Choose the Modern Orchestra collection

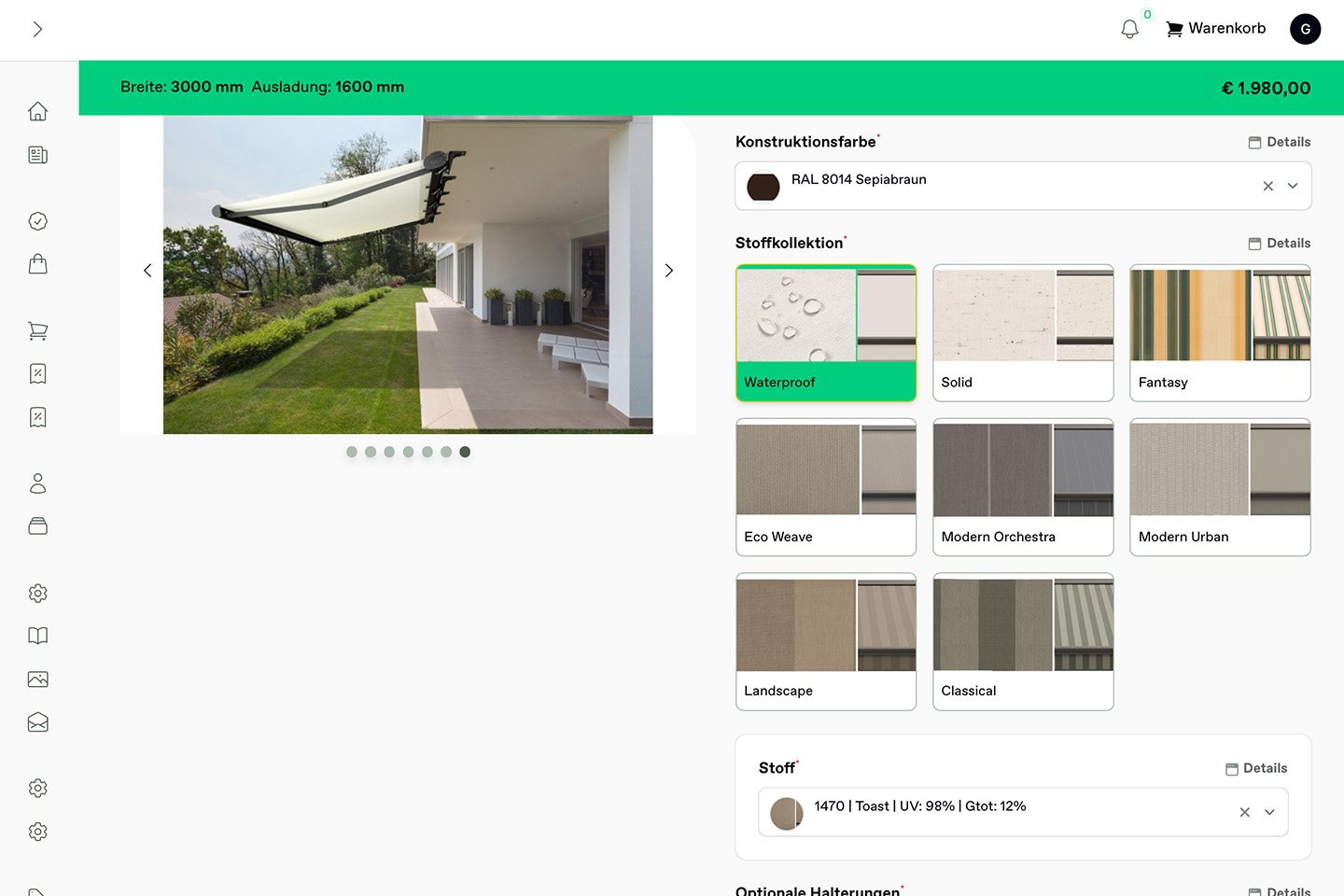1023,487
